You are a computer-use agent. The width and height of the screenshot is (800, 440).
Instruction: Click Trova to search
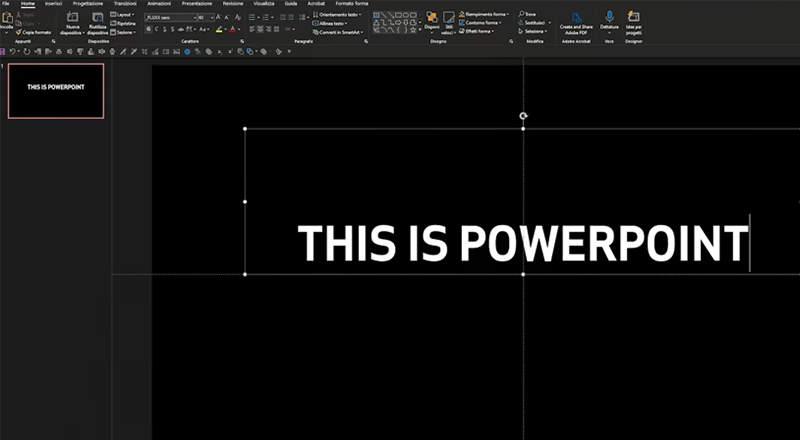(x=527, y=14)
